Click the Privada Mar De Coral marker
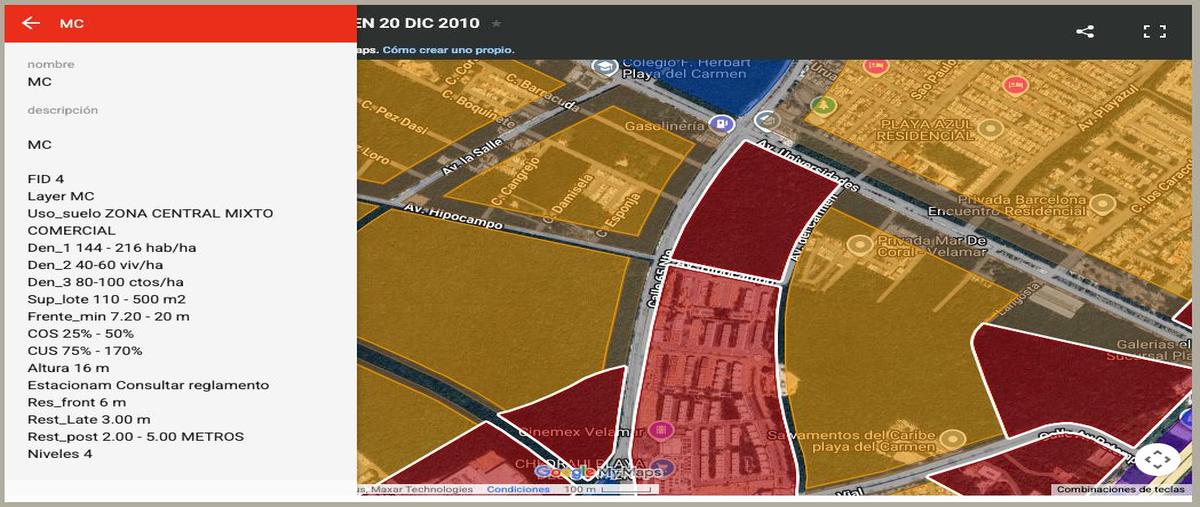 [858, 243]
